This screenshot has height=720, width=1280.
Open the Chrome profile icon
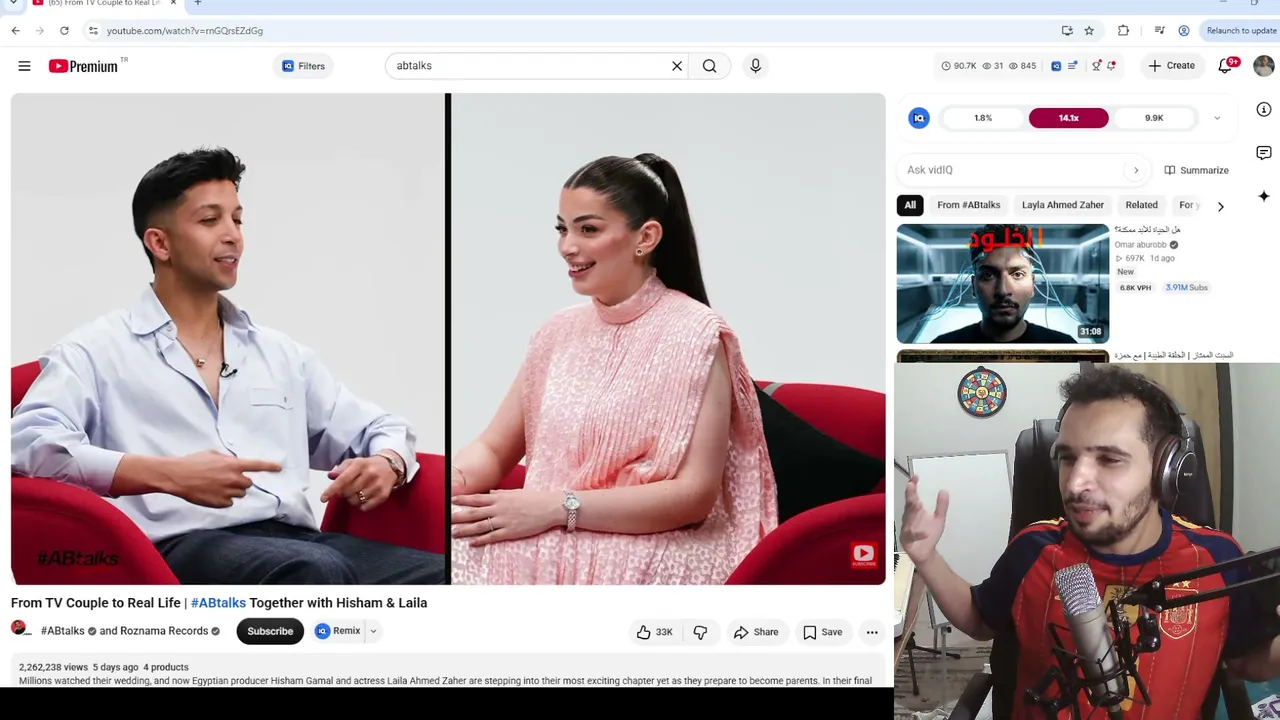(1184, 31)
